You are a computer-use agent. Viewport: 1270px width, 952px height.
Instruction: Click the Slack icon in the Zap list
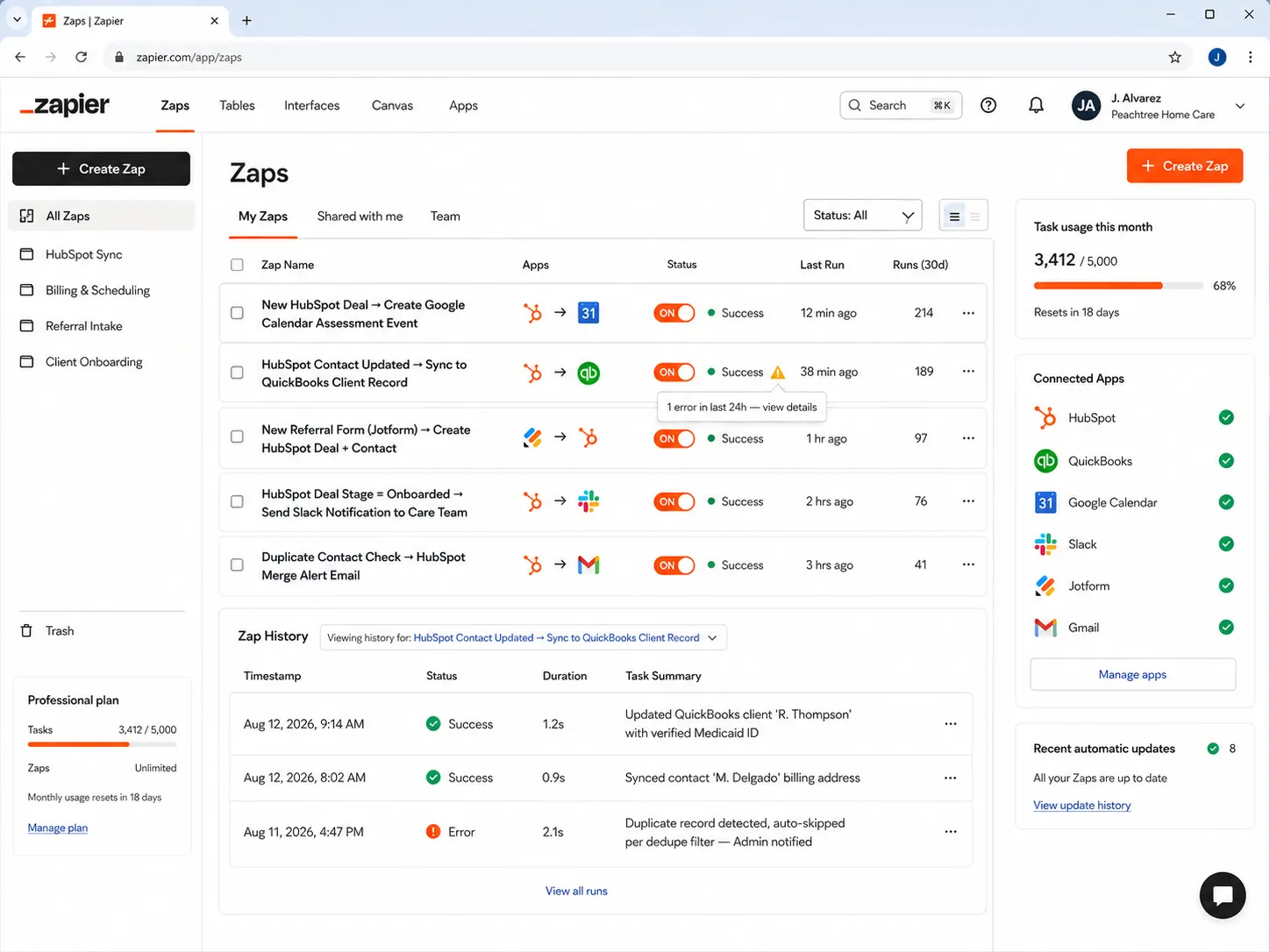coord(589,501)
